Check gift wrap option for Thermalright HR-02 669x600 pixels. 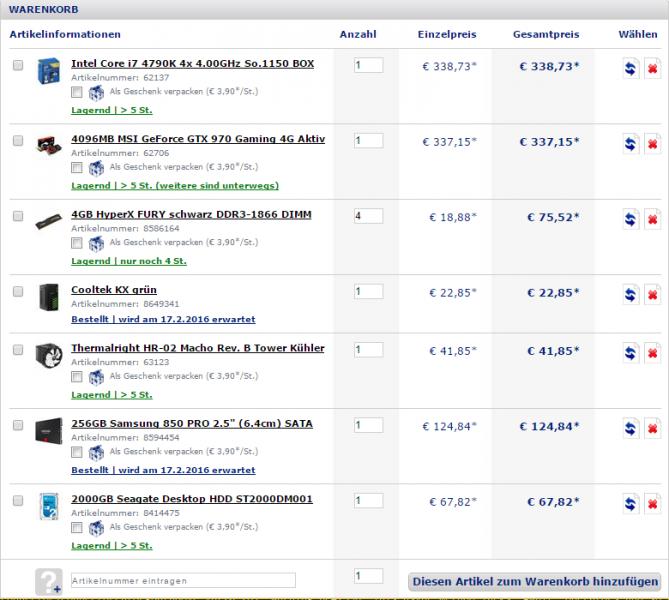tap(78, 377)
